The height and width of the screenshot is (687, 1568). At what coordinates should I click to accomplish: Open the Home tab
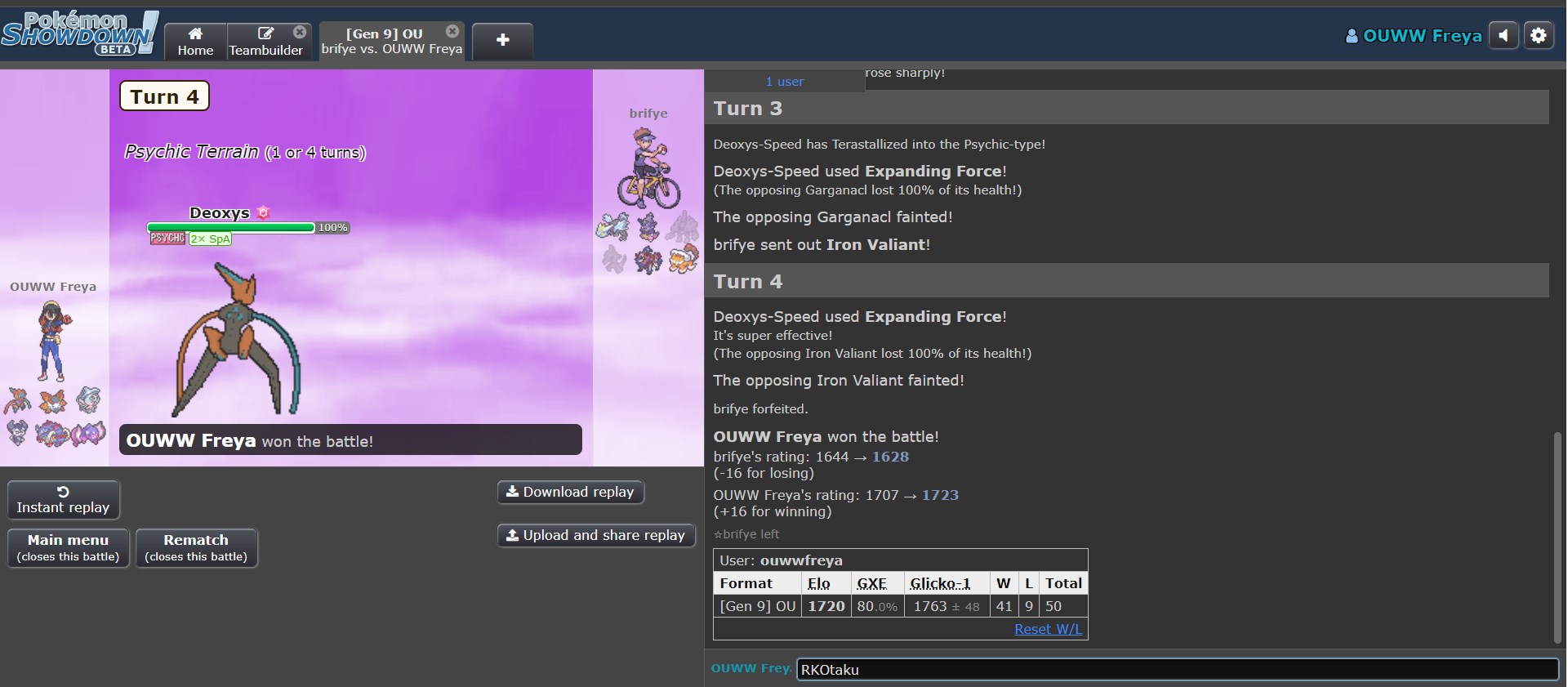[195, 41]
